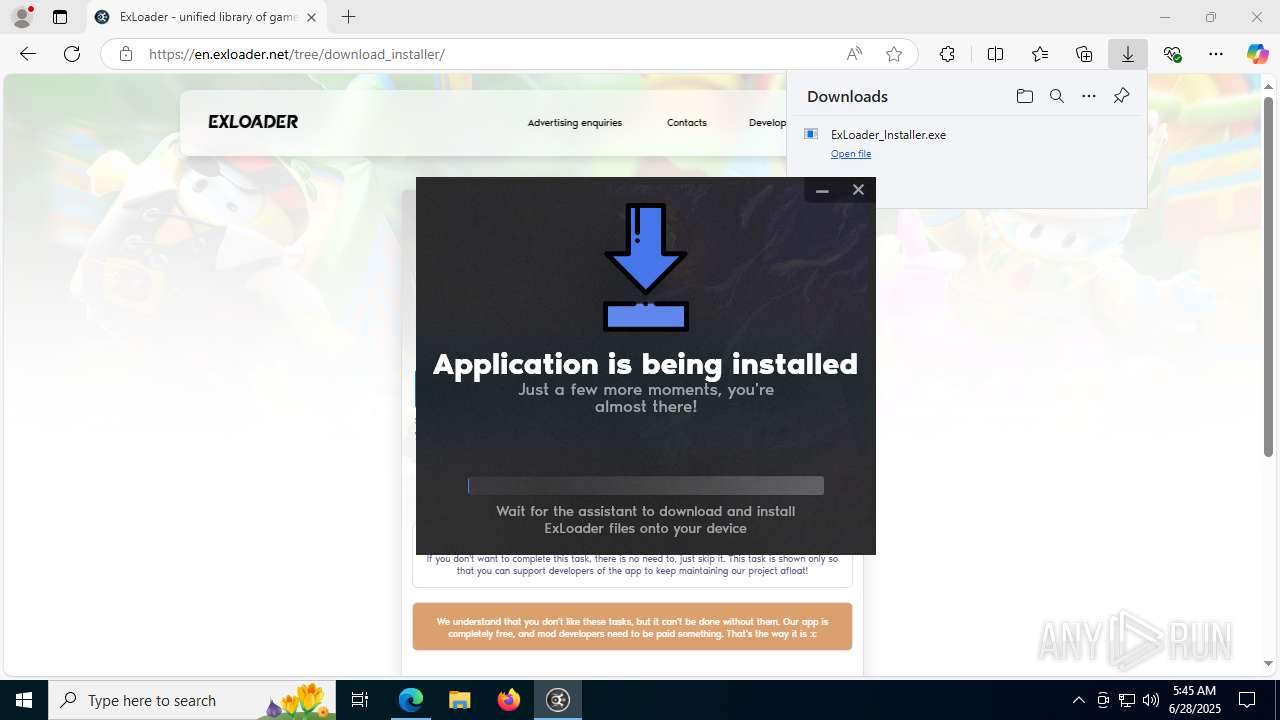1280x720 pixels.
Task: Open File Explorer from the taskbar
Action: point(460,700)
